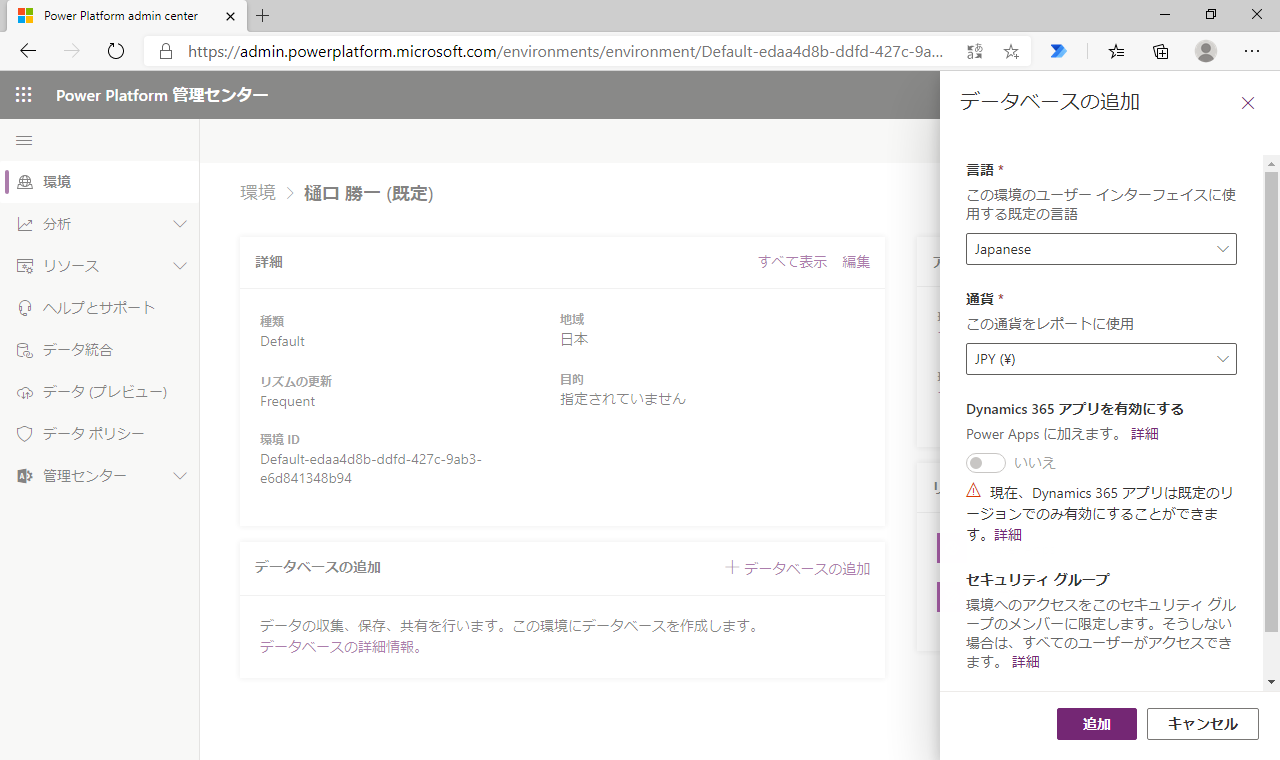Click the ヘルプとサポート headset icon
The height and width of the screenshot is (760, 1280).
(x=25, y=308)
